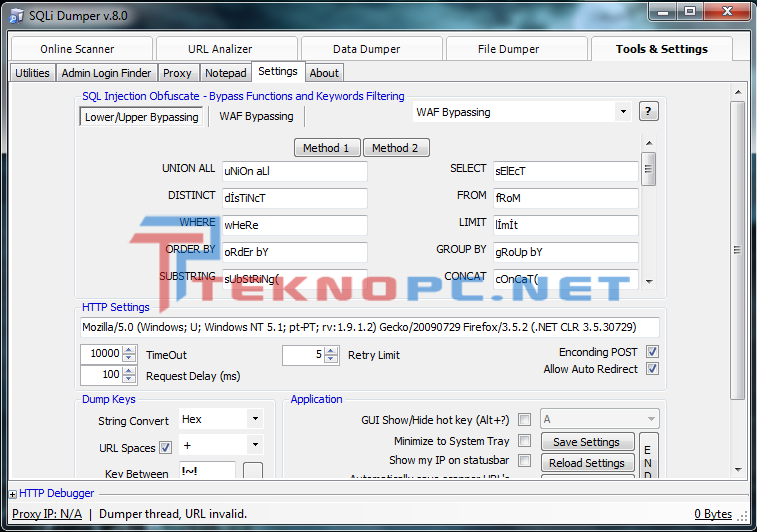Click the GROUP BY input field

click(x=566, y=252)
